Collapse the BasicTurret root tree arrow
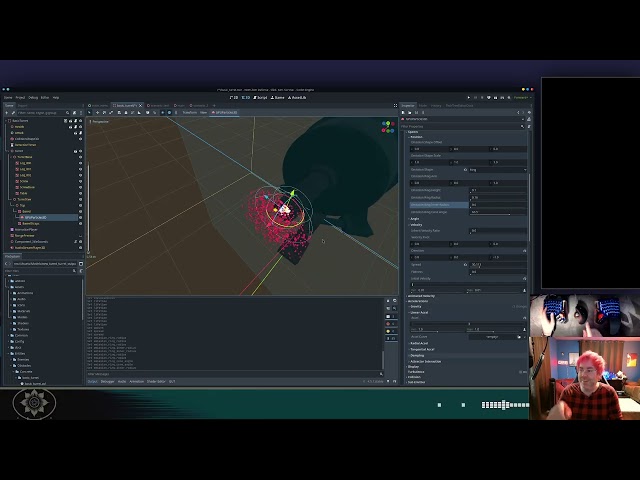This screenshot has height=480, width=640. click(6, 121)
